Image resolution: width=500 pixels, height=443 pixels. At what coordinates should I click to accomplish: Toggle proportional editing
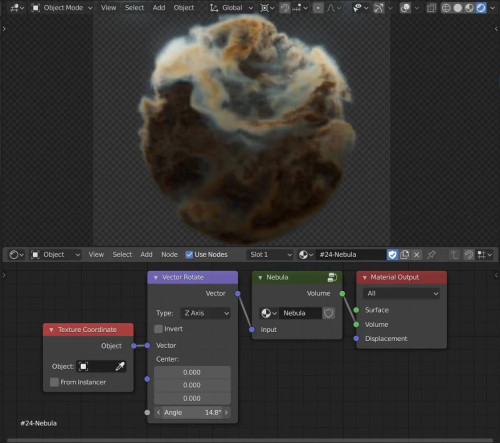coord(318,8)
